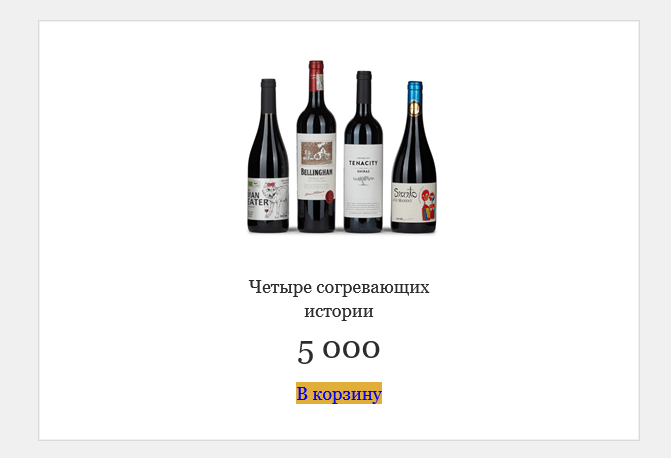Click the brown house engraving on Bellingham label

pyautogui.click(x=317, y=153)
